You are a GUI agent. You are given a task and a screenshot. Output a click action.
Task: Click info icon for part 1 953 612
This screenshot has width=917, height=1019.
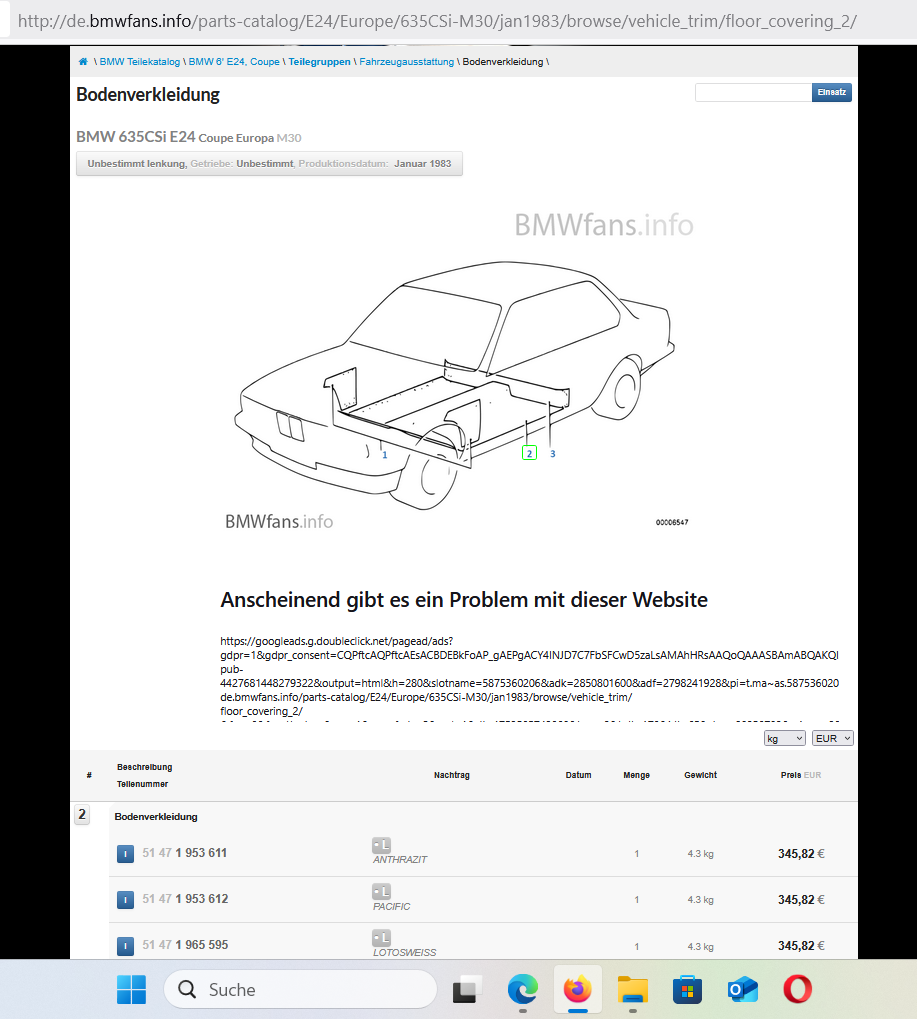tap(125, 899)
